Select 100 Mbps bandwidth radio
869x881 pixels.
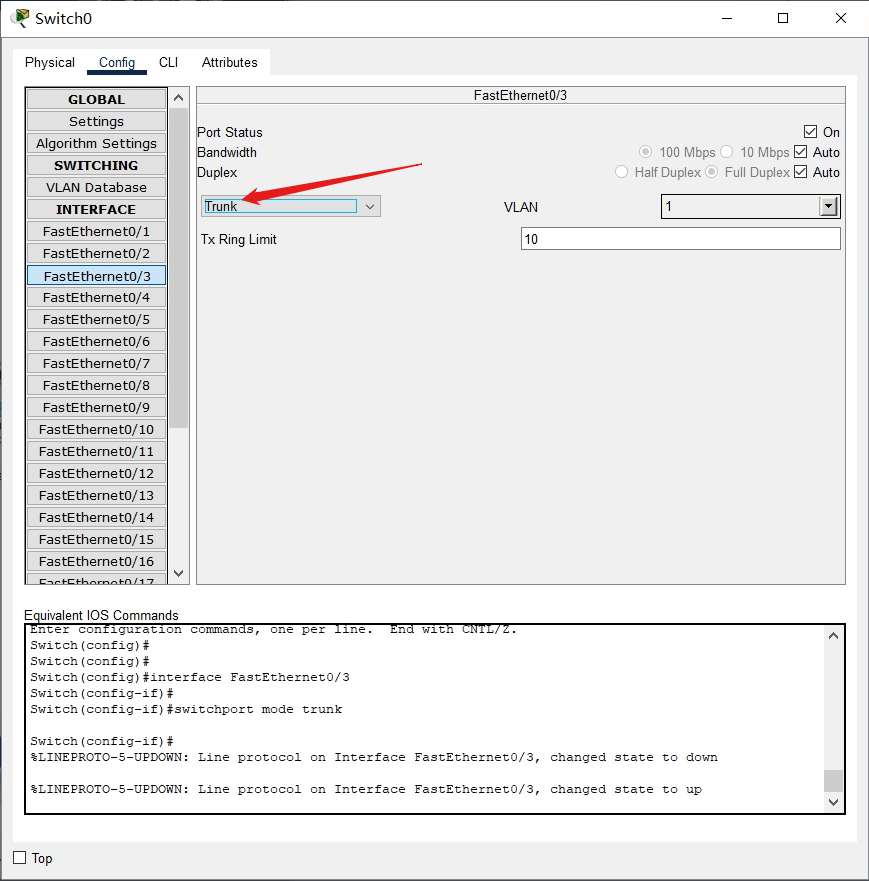645,152
